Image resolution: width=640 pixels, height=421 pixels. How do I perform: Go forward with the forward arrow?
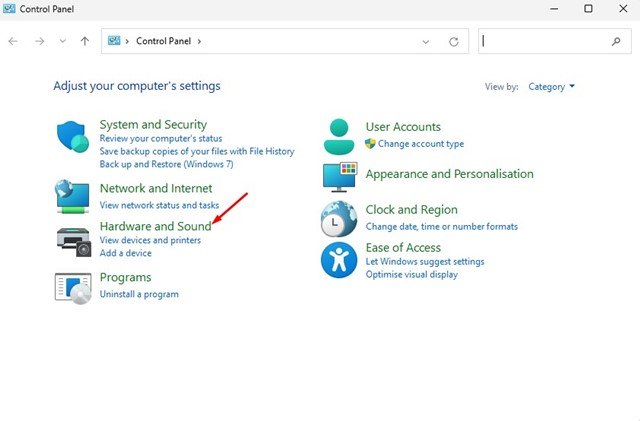point(40,41)
